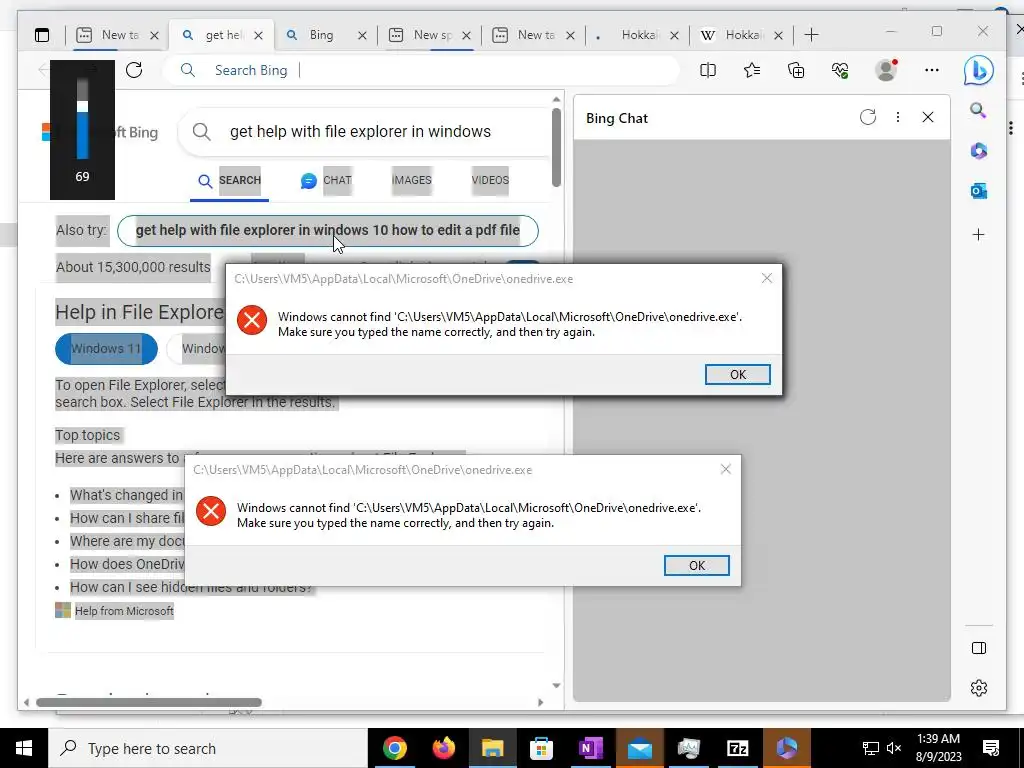Click OK in the lower error dialog
The image size is (1024, 768).
pyautogui.click(x=696, y=566)
